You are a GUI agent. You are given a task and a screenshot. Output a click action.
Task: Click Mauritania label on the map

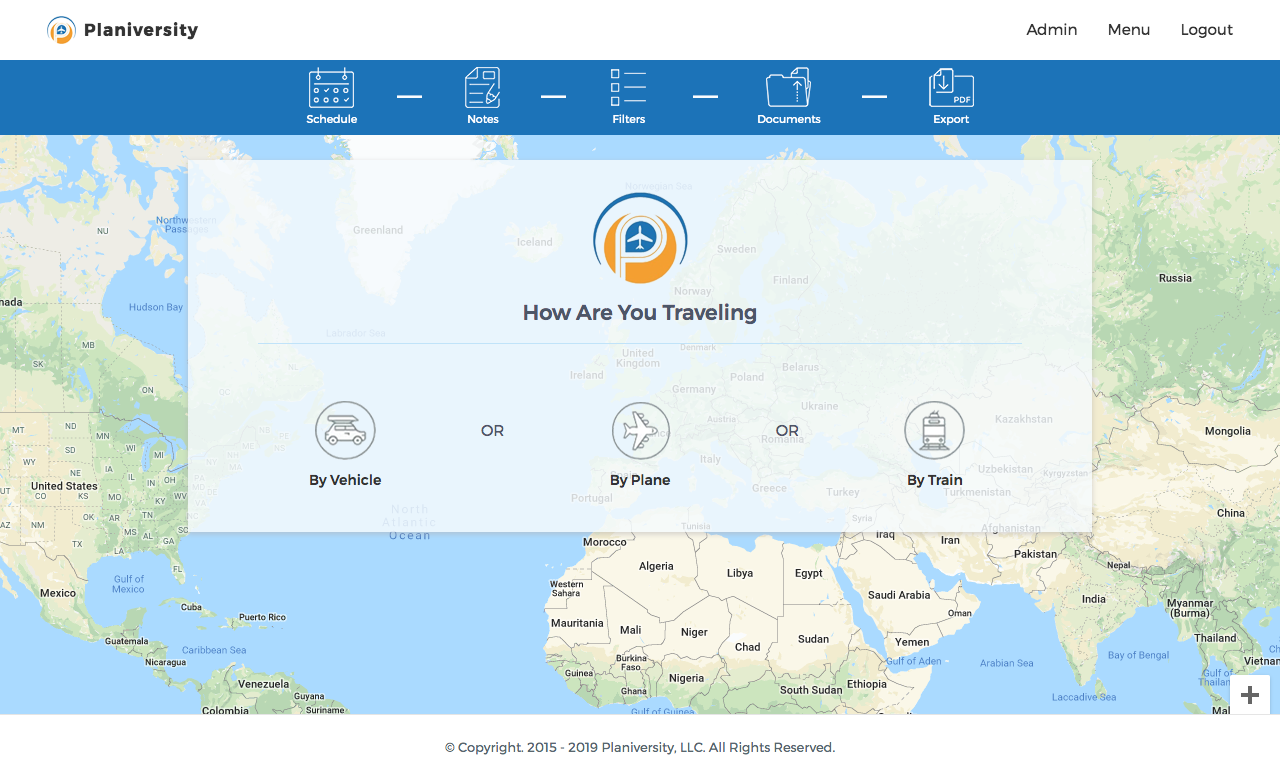(x=577, y=623)
